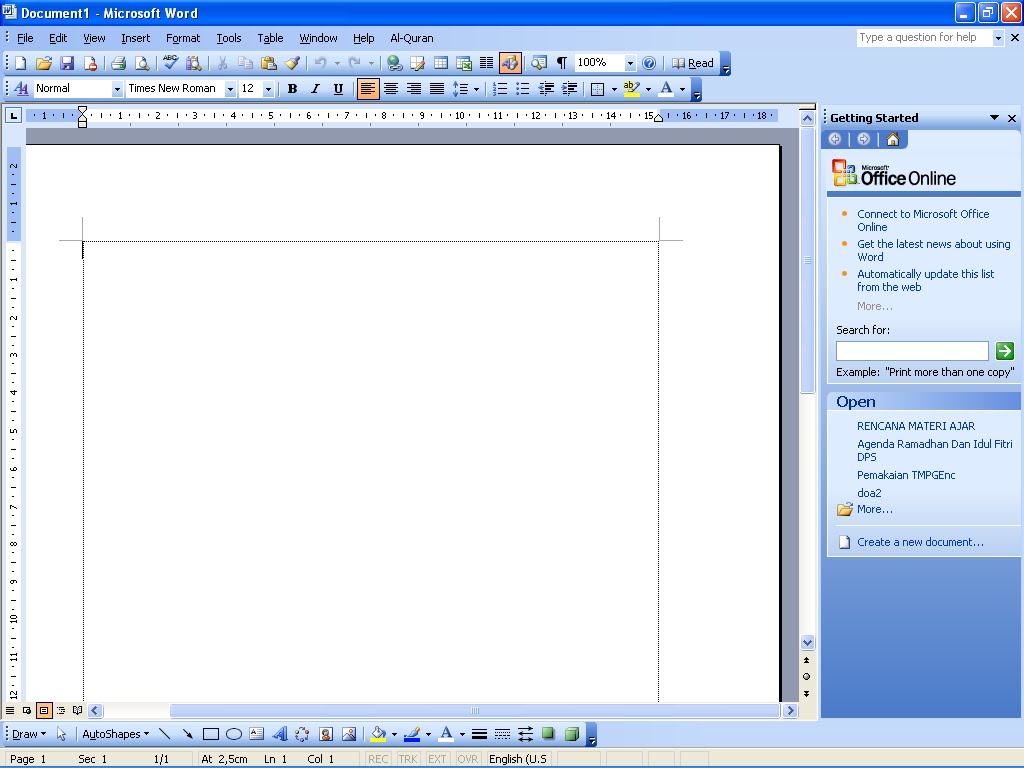This screenshot has width=1024, height=768.
Task: Insert WordArt from the Drawing toolbar
Action: click(281, 733)
